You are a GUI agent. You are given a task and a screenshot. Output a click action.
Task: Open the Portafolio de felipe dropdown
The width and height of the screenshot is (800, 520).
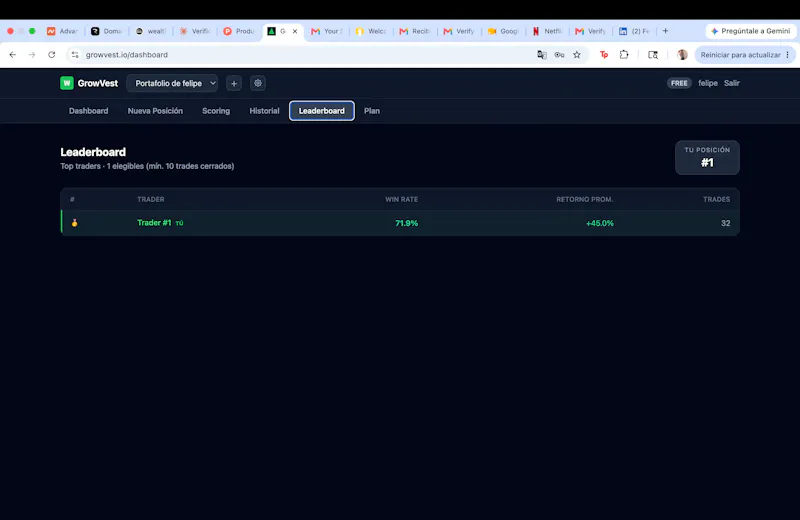[172, 83]
